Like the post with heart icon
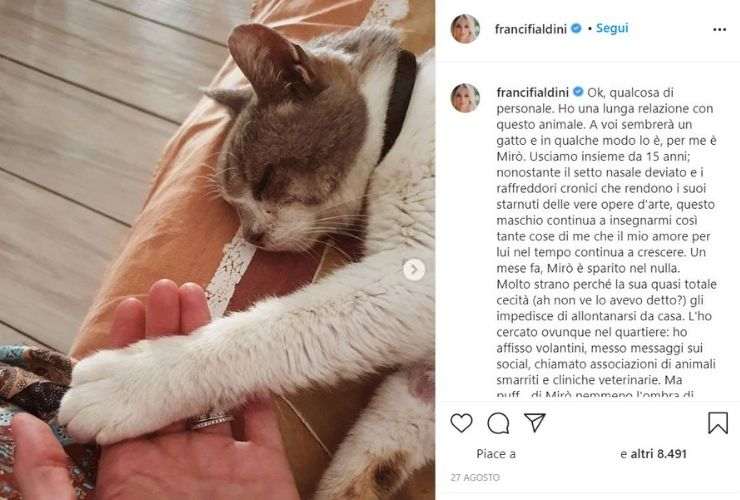Screen dimensions: 740x500 (461, 423)
